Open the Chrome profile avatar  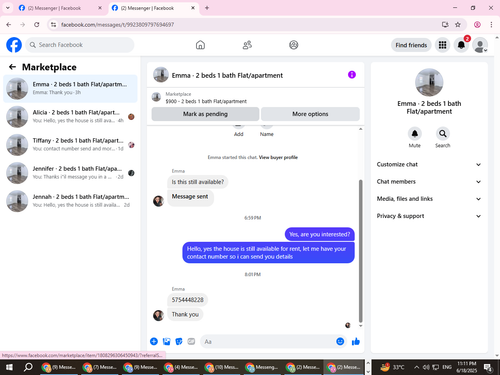coord(477,25)
